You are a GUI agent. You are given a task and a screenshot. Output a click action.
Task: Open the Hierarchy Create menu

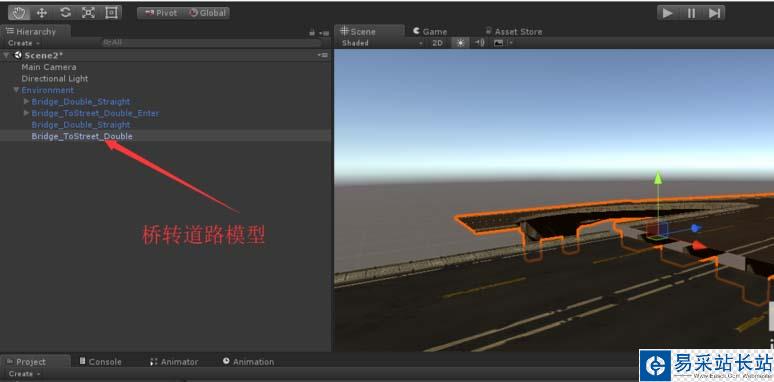(23, 43)
